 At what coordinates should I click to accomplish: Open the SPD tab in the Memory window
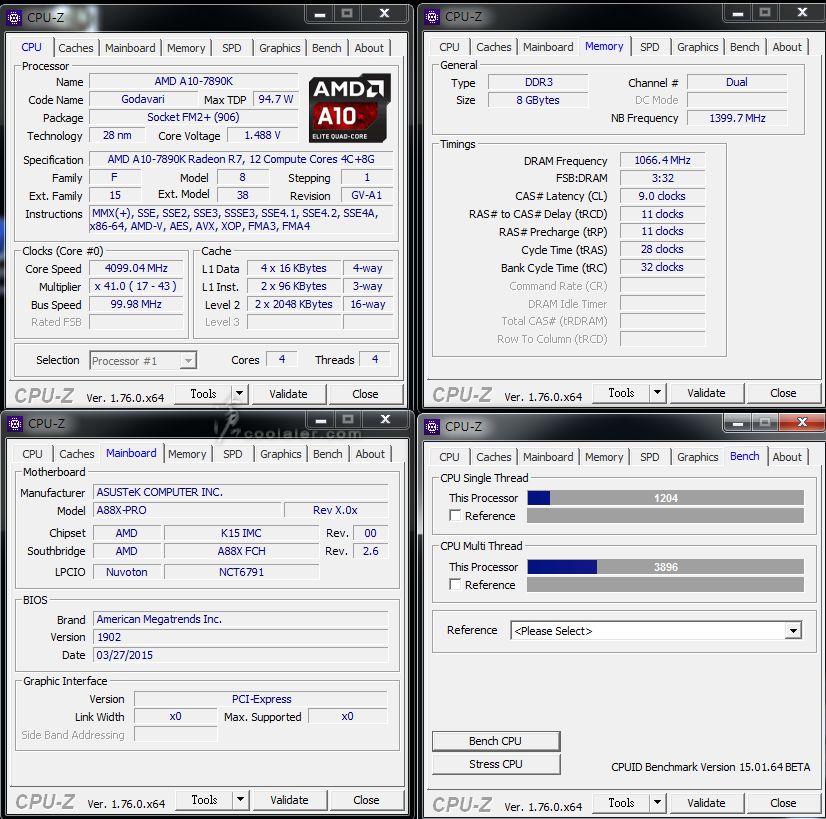[649, 47]
